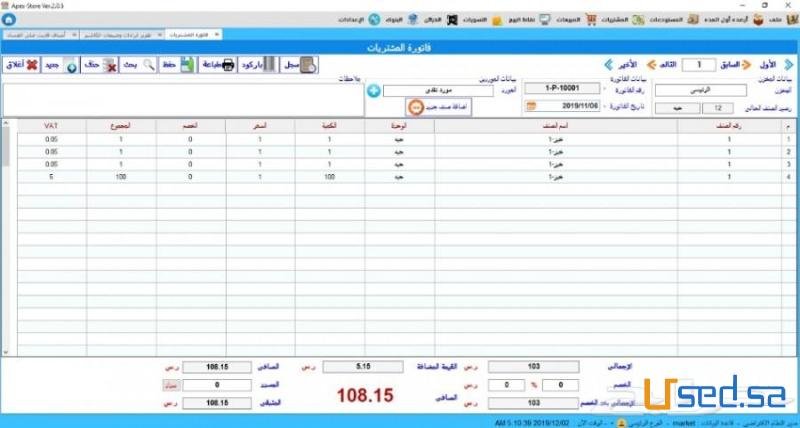This screenshot has width=800, height=428.
Task: Click the invoice number field 1-P-10001
Action: tap(562, 88)
